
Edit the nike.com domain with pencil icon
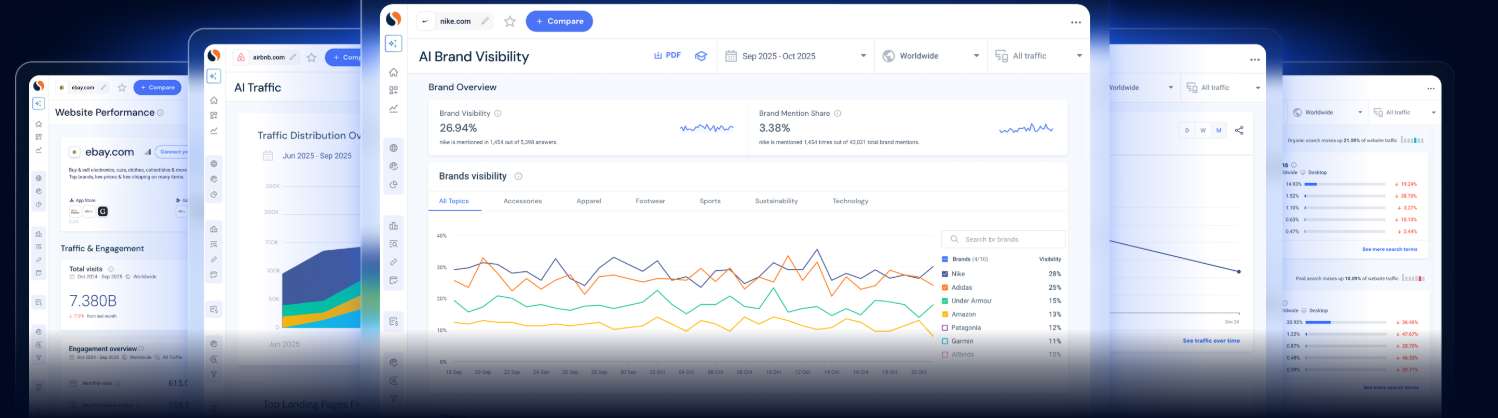tap(485, 21)
